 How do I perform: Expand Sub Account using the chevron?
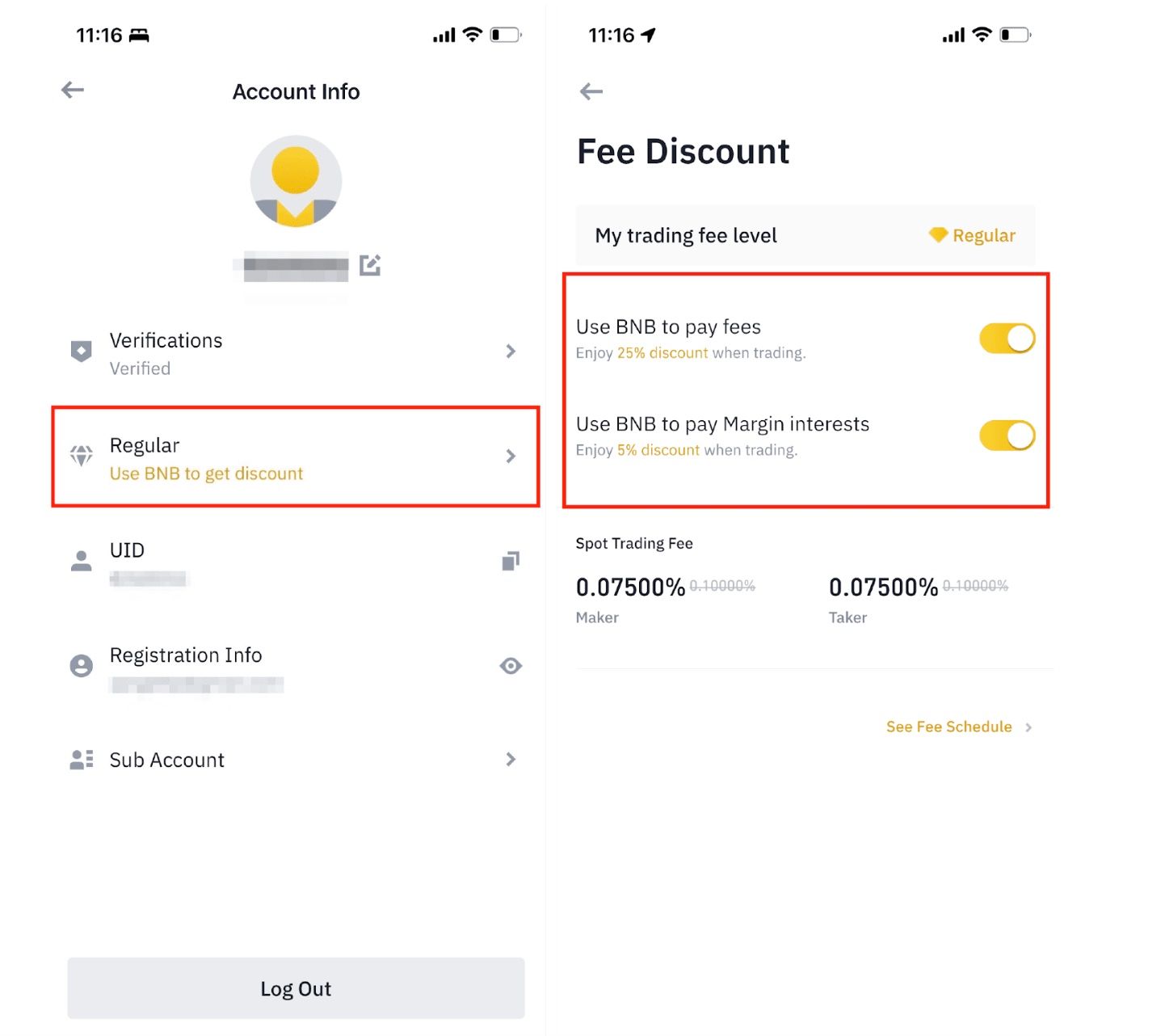pyautogui.click(x=511, y=760)
